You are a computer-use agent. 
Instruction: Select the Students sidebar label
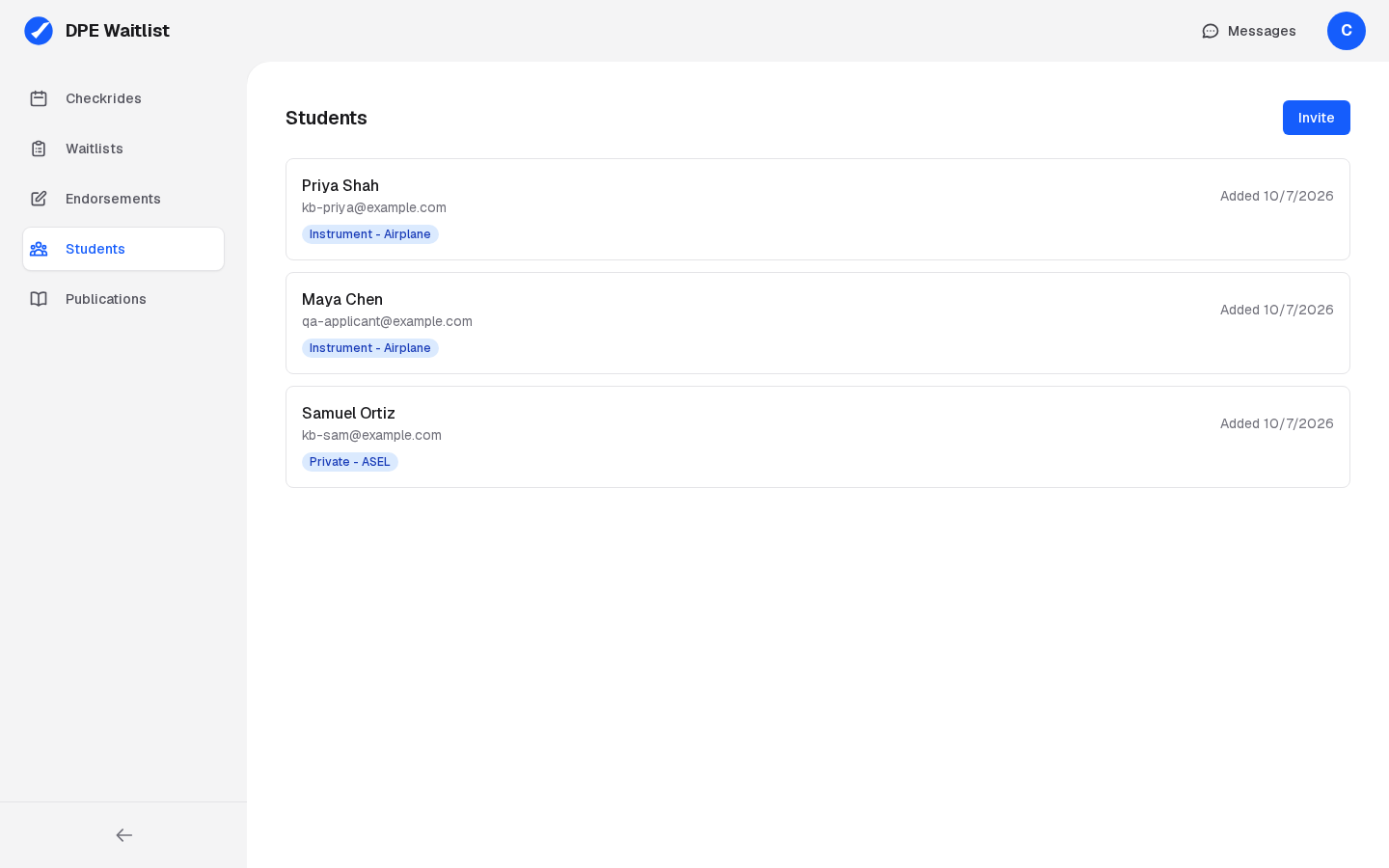(x=95, y=249)
